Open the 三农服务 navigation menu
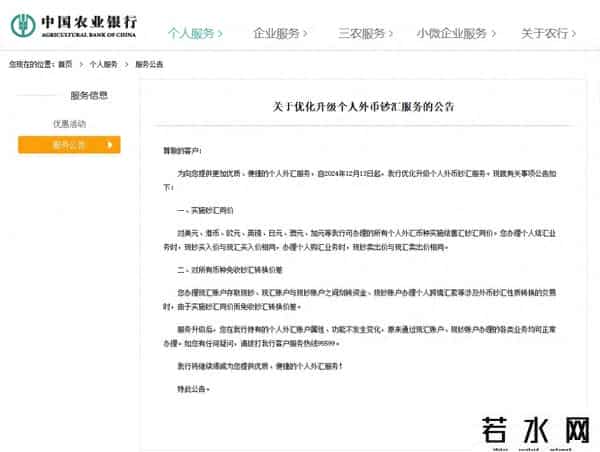This screenshot has height=452, width=600. [x=361, y=33]
